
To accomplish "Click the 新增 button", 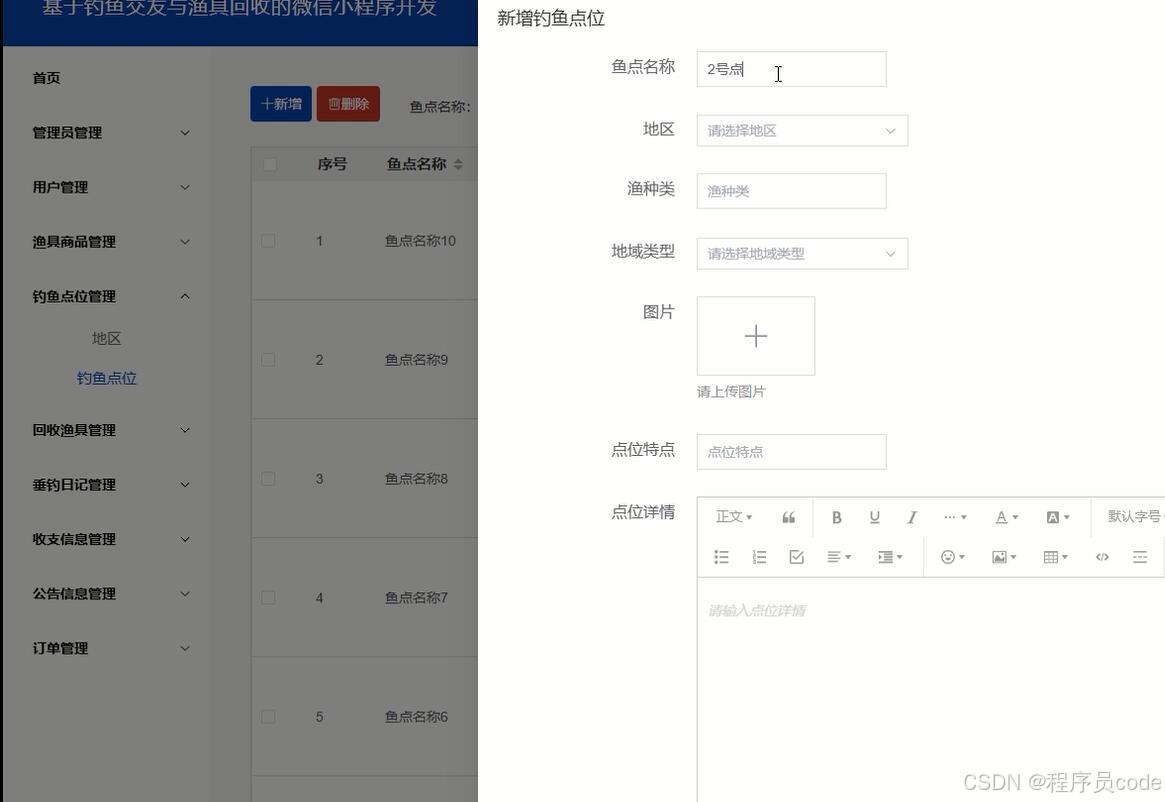I will click(281, 104).
